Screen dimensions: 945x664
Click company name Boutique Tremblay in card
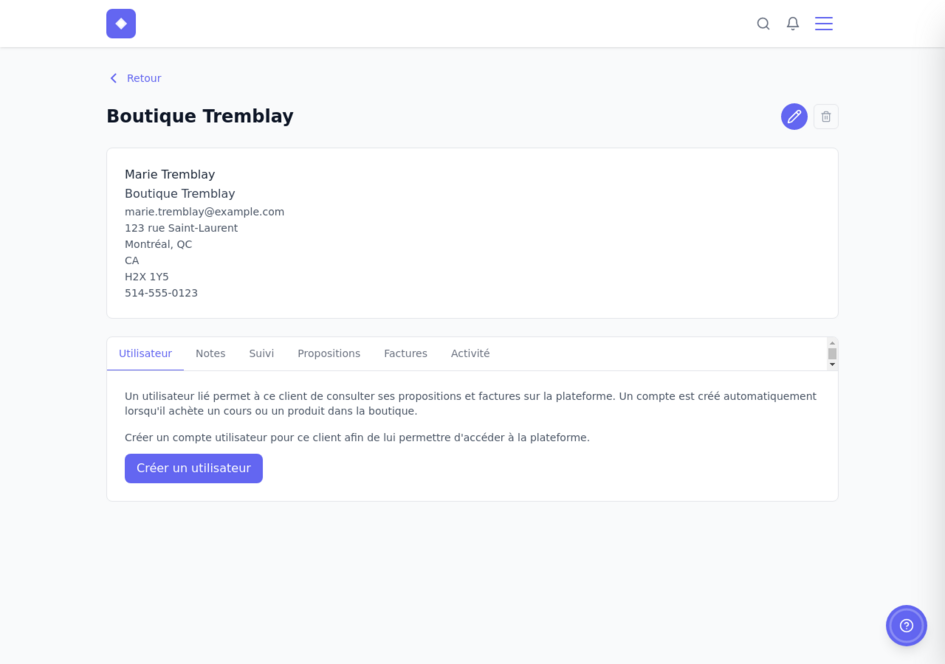click(x=180, y=193)
